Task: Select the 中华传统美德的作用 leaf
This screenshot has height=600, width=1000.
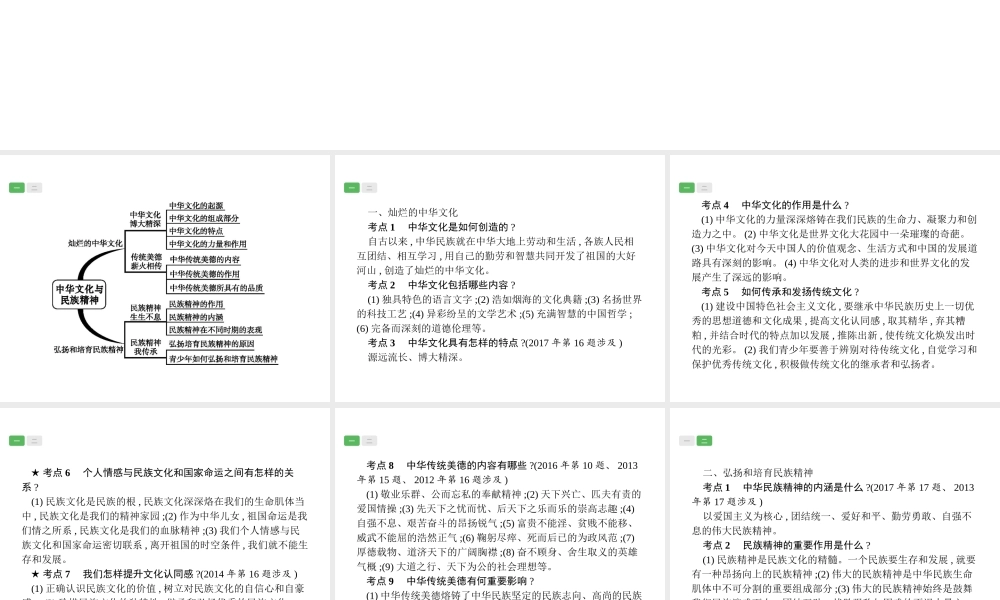Action: [x=205, y=274]
